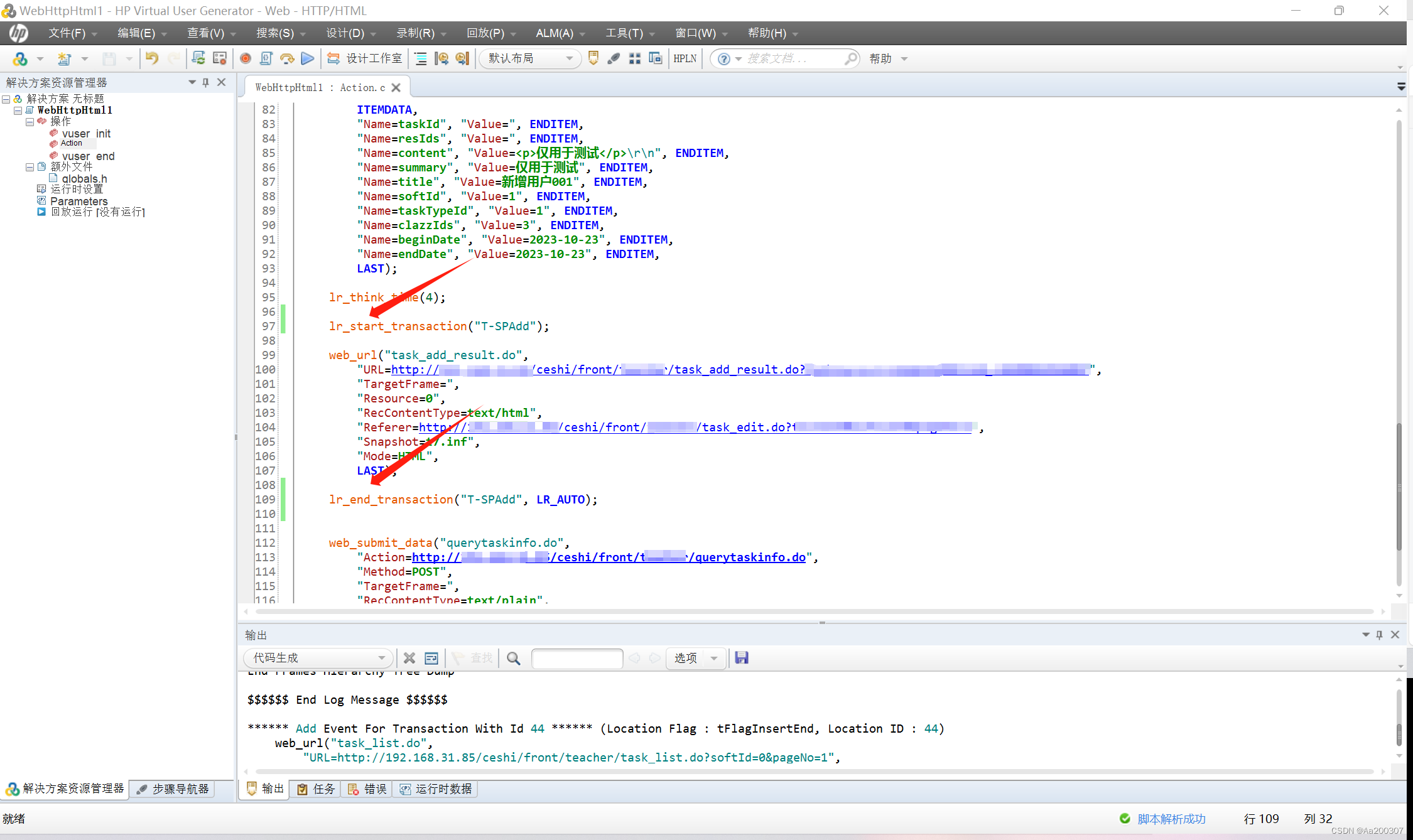Open the 默认布局 layout dropdown
1413x840 pixels.
[x=569, y=58]
